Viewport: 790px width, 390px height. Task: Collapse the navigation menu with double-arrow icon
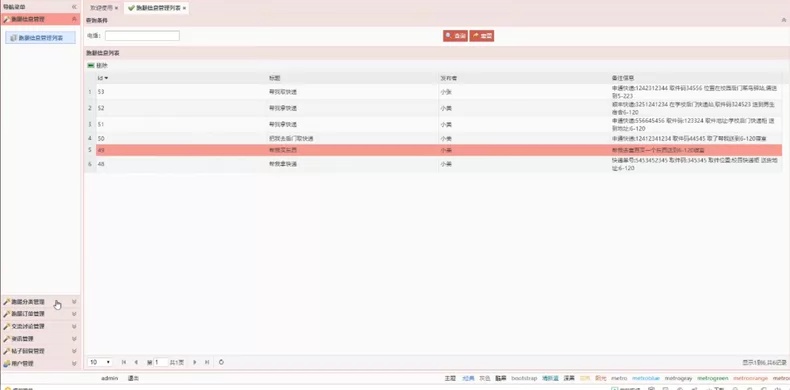[x=74, y=7]
